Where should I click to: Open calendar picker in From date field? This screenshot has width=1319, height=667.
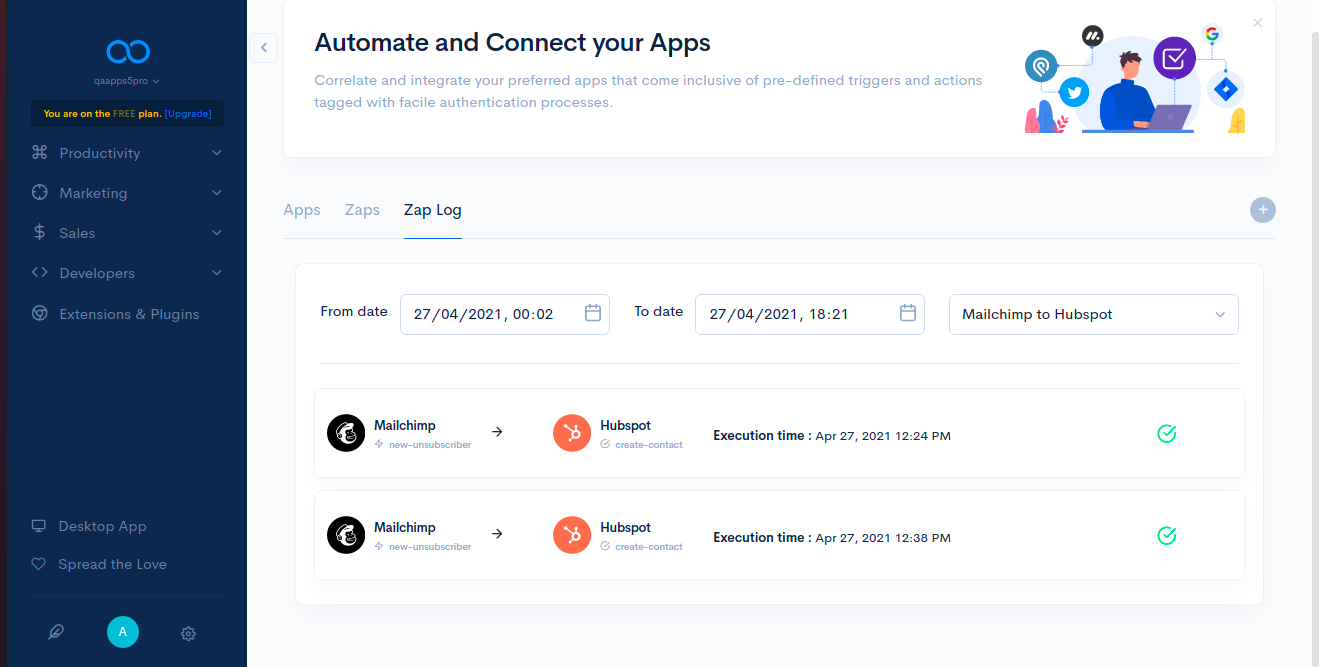[x=592, y=313]
